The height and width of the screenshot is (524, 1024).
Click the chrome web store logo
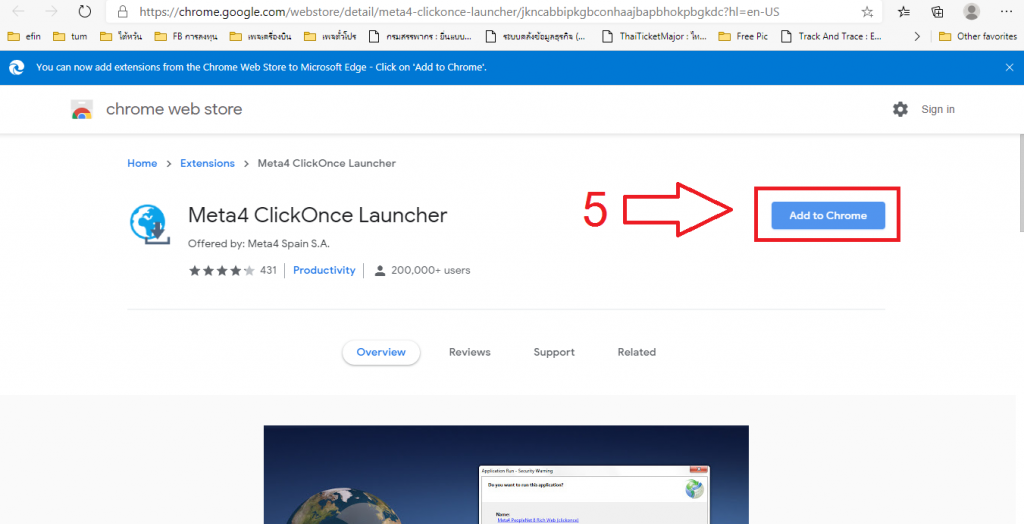(82, 109)
